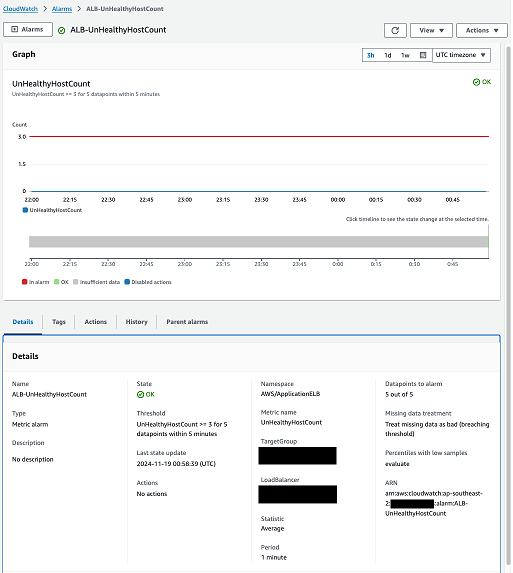Click the AWS/ApplicationELB namespace value
Image resolution: width=513 pixels, height=573 pixels.
290,394
